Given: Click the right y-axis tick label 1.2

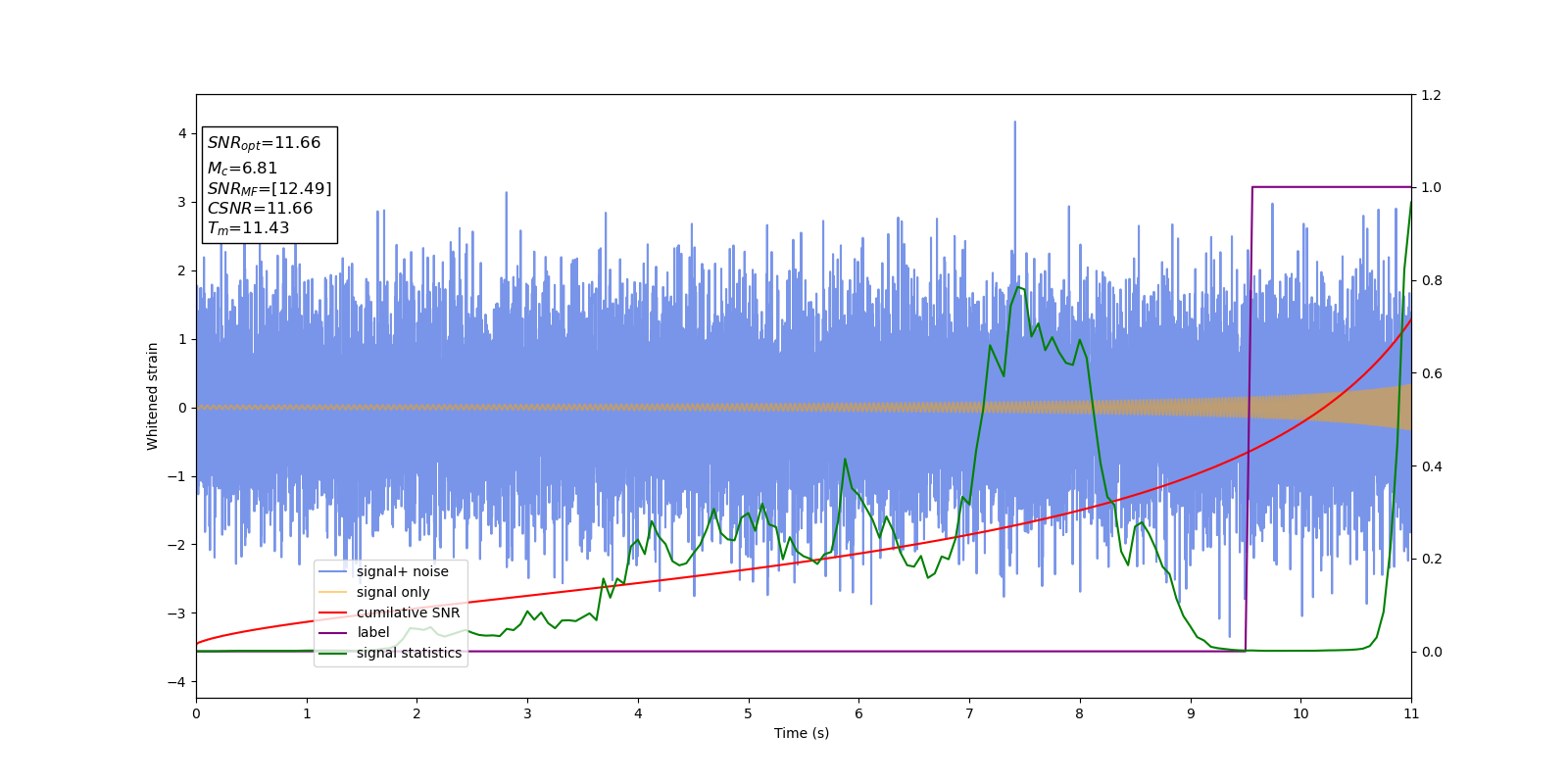Looking at the screenshot, I should pos(1431,95).
